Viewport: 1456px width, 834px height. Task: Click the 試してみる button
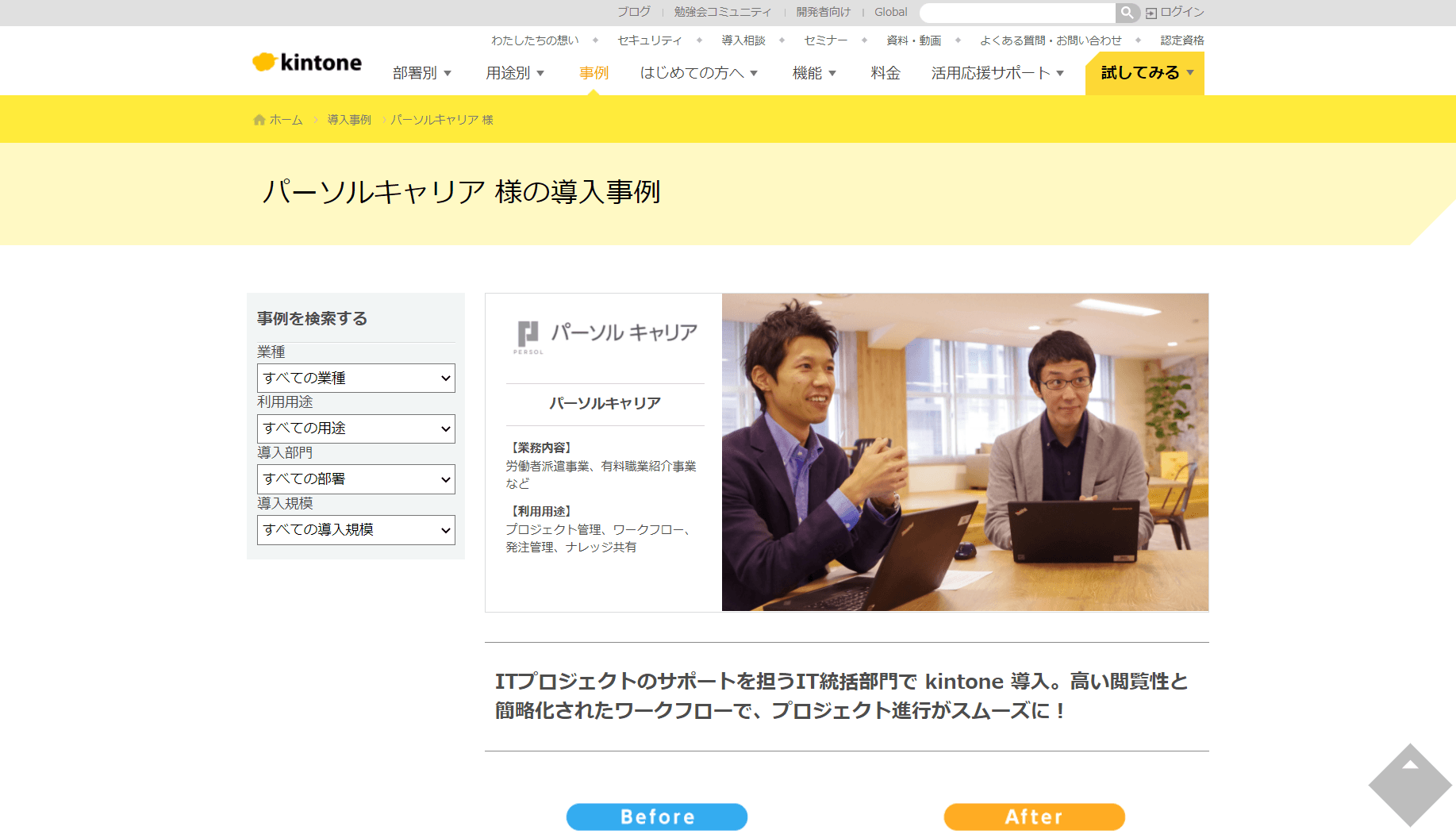pyautogui.click(x=1144, y=73)
